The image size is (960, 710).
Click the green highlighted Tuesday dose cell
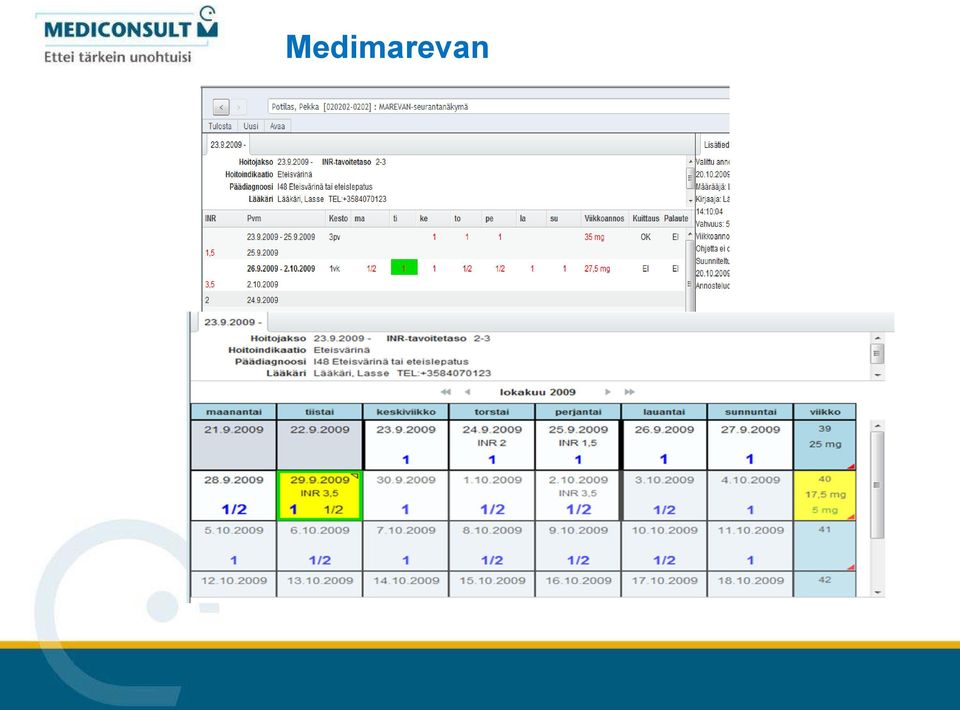coord(404,267)
